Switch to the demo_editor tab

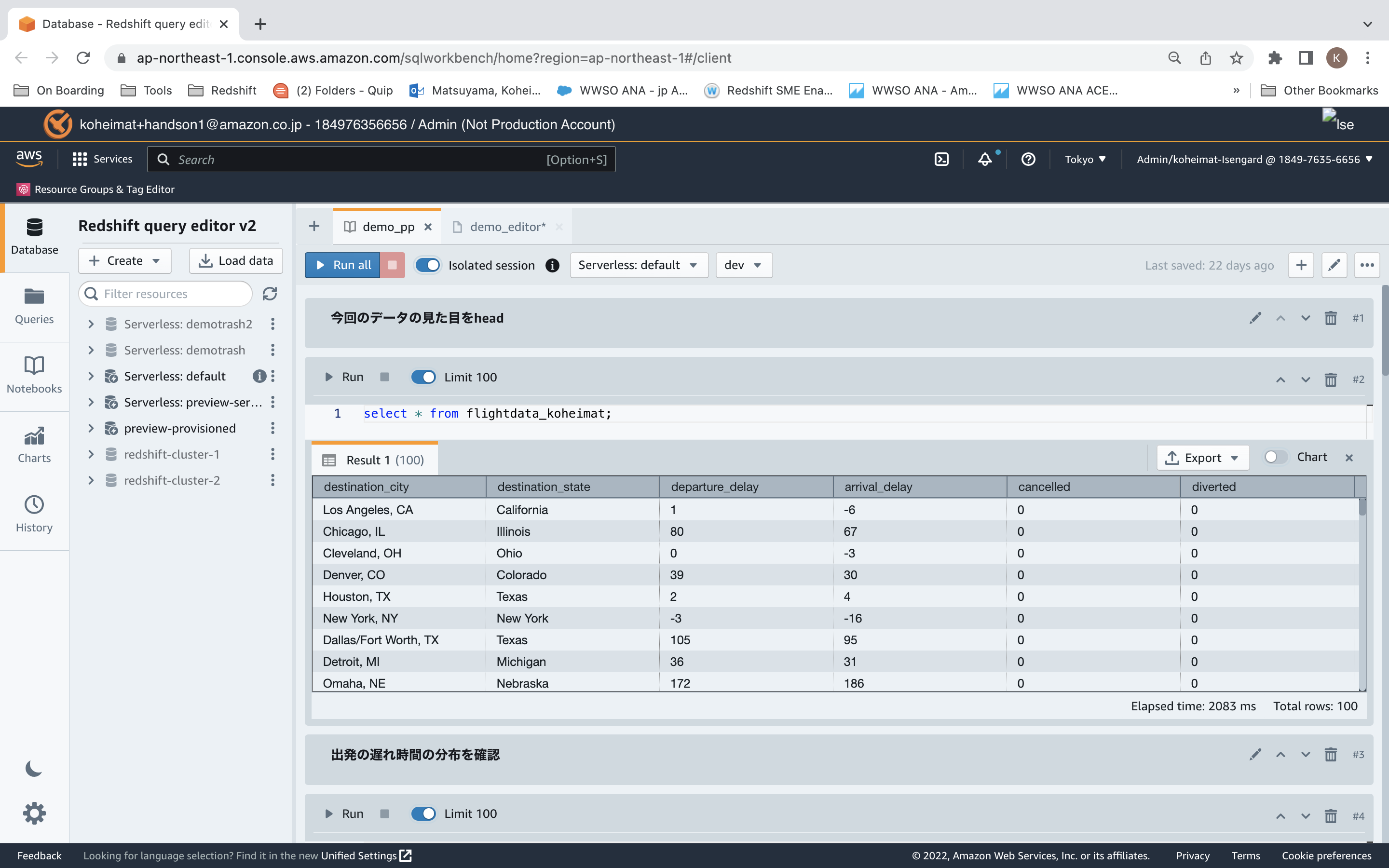pos(507,227)
